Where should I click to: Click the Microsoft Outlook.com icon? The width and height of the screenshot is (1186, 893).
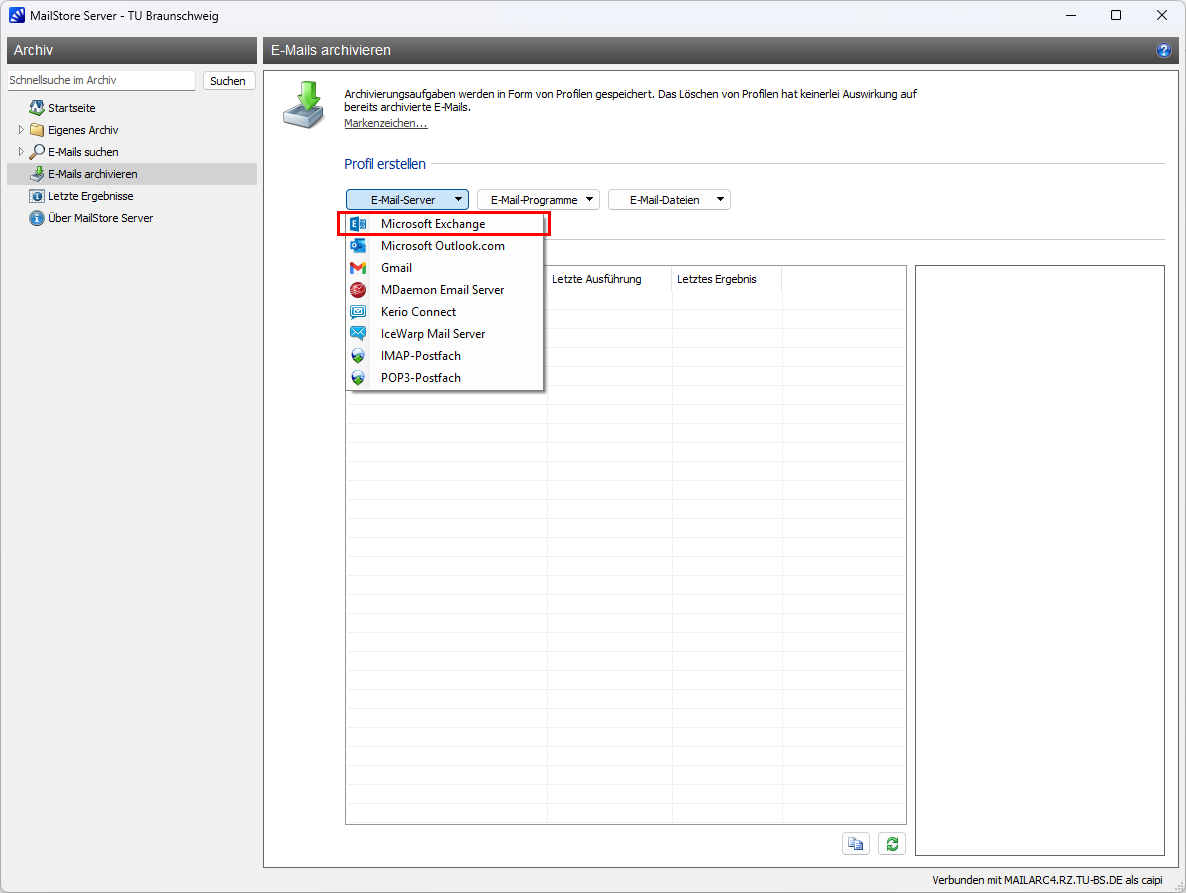tap(358, 246)
